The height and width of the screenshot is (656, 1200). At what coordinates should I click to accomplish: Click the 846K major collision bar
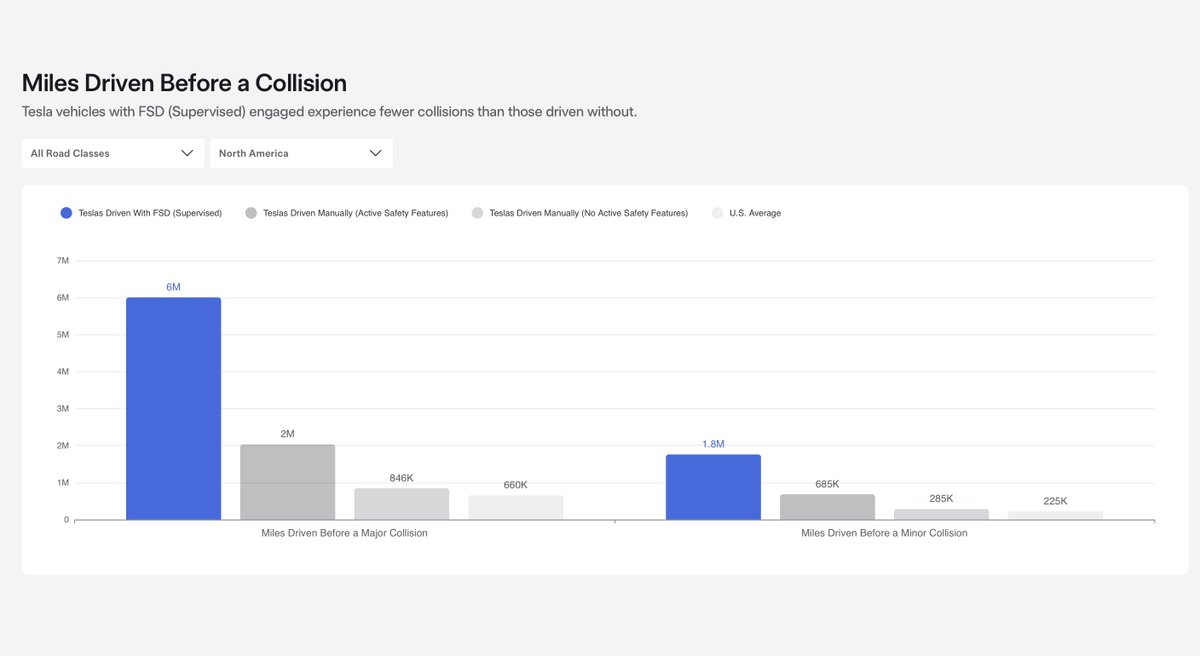(x=401, y=504)
